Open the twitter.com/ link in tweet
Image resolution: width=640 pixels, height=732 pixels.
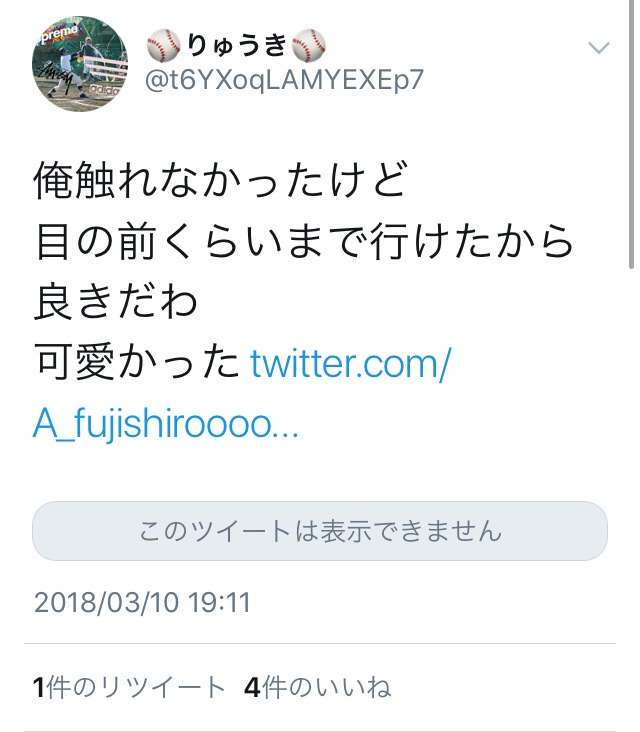pos(350,363)
